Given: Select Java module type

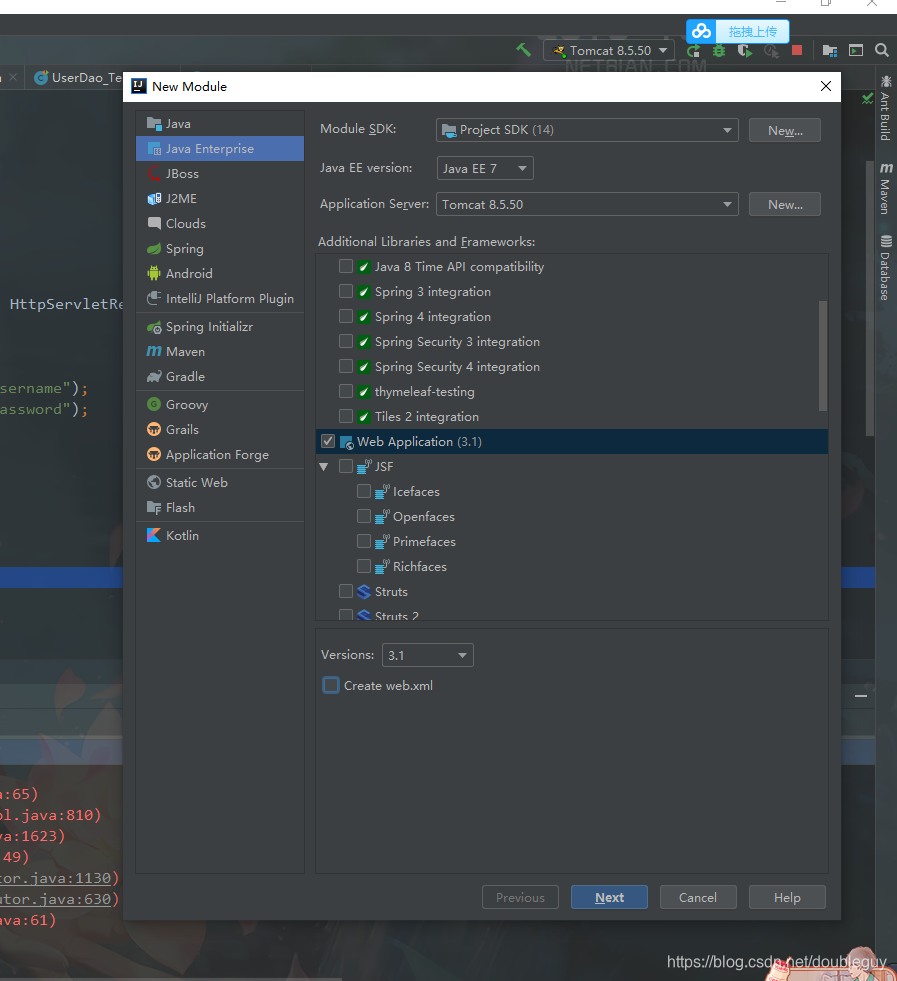Looking at the screenshot, I should coord(220,124).
